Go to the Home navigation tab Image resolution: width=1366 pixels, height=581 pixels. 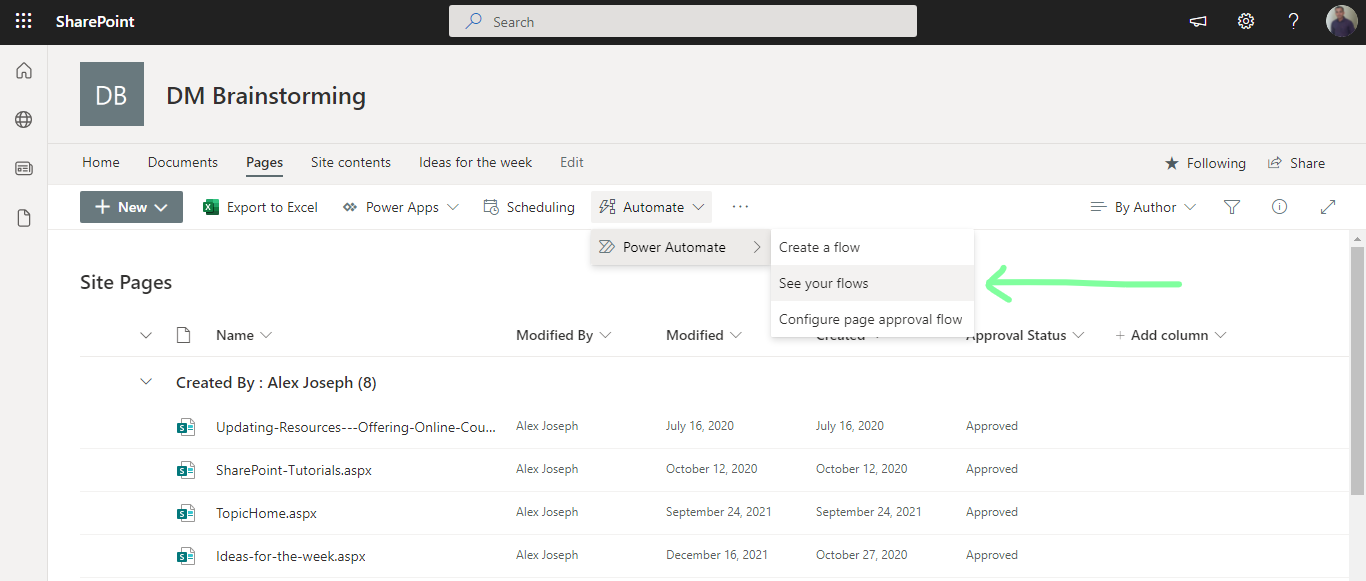tap(101, 162)
